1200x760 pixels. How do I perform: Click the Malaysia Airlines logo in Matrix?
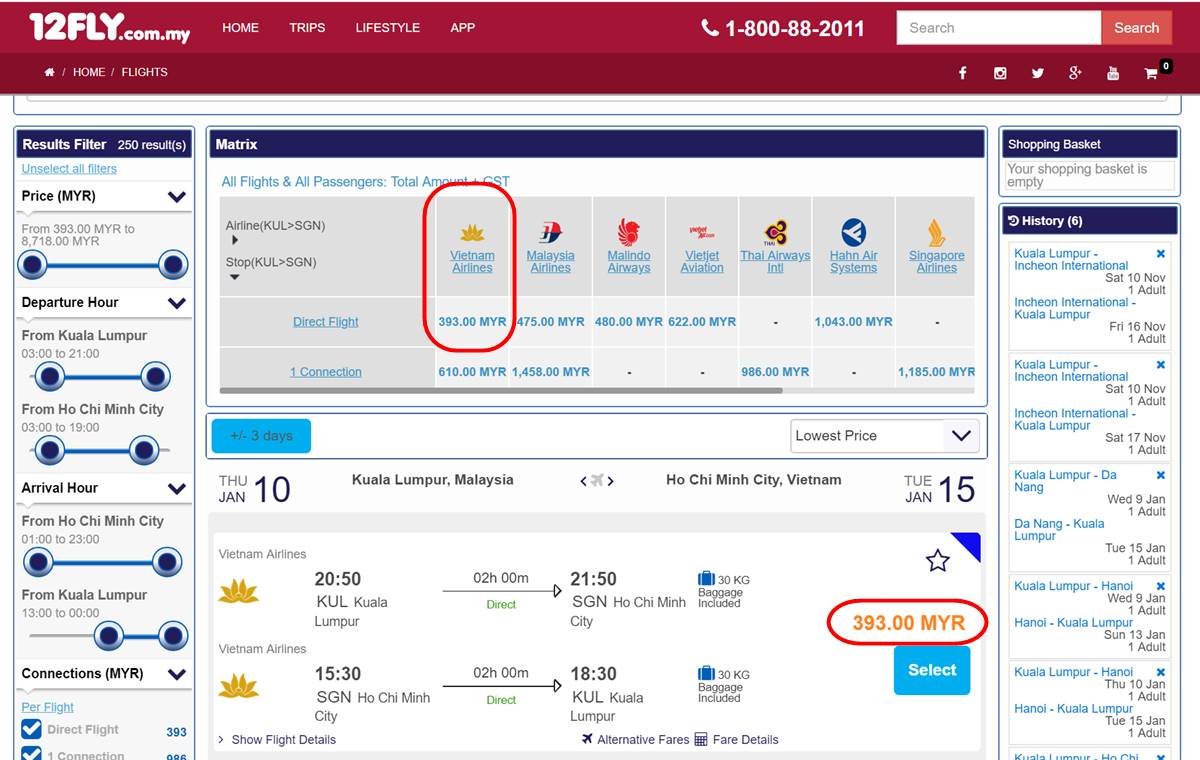point(551,233)
